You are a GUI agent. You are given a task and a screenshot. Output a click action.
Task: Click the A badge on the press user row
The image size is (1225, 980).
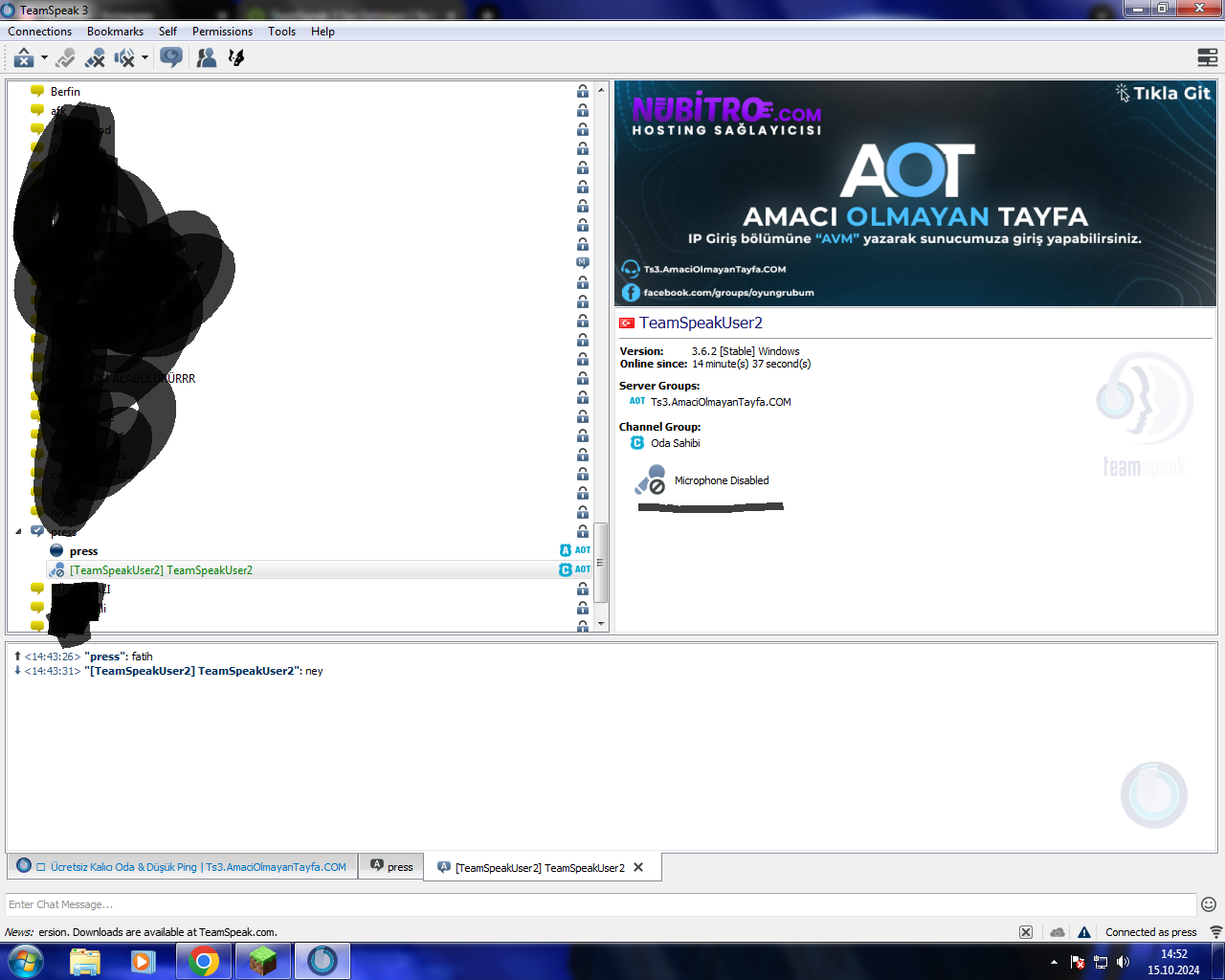coord(566,550)
